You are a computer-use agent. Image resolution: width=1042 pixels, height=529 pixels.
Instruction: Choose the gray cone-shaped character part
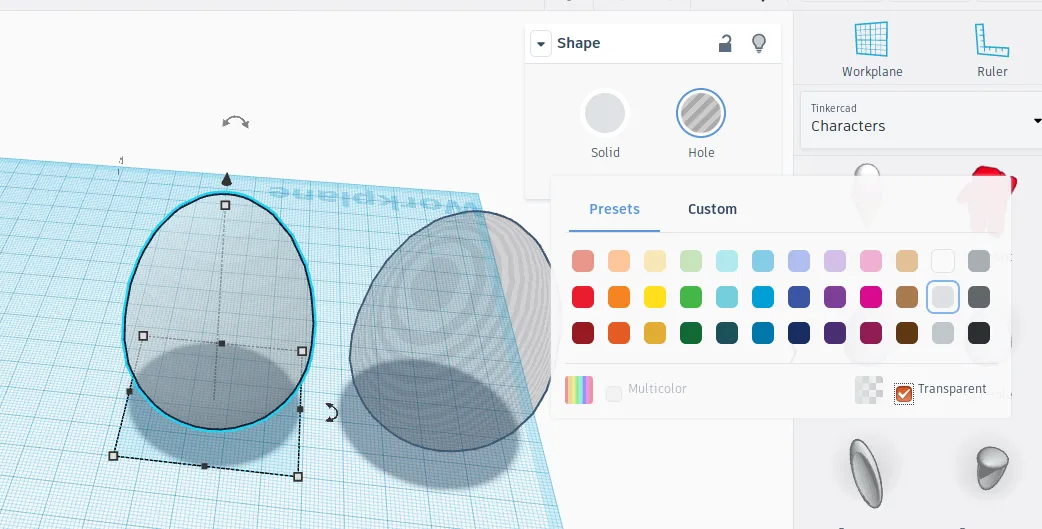coord(991,467)
